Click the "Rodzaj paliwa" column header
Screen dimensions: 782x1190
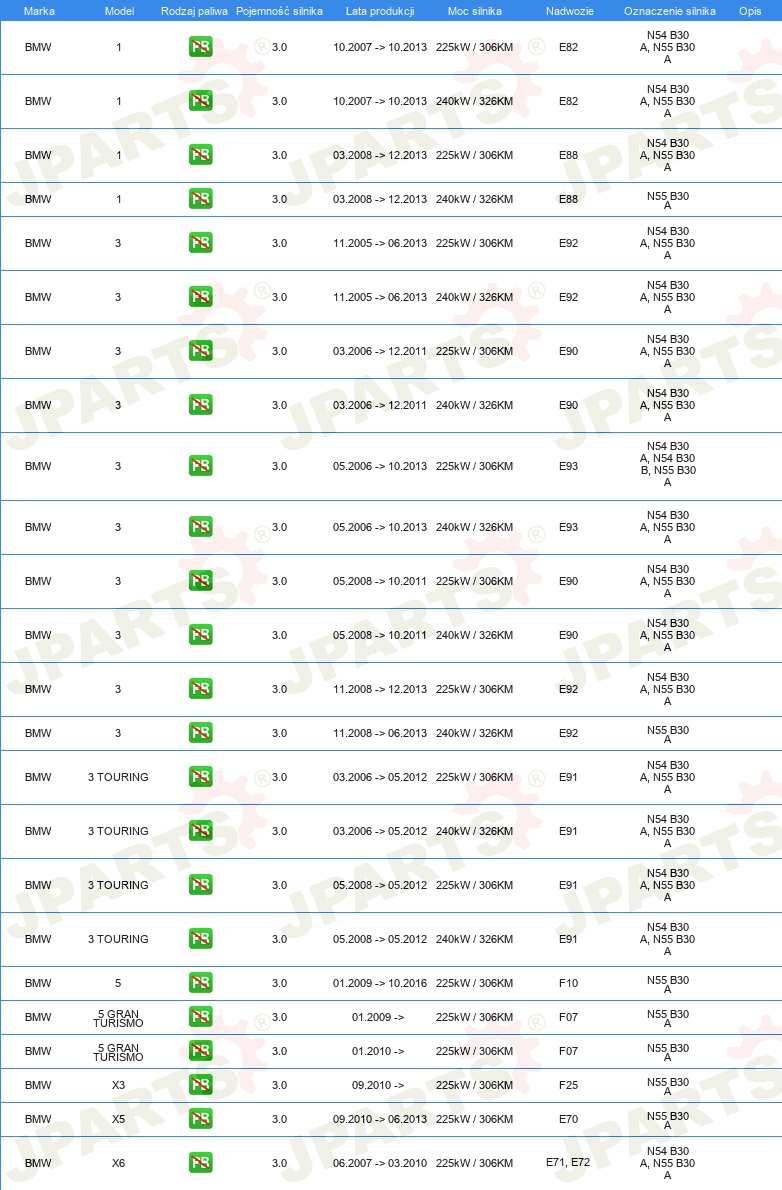[194, 11]
